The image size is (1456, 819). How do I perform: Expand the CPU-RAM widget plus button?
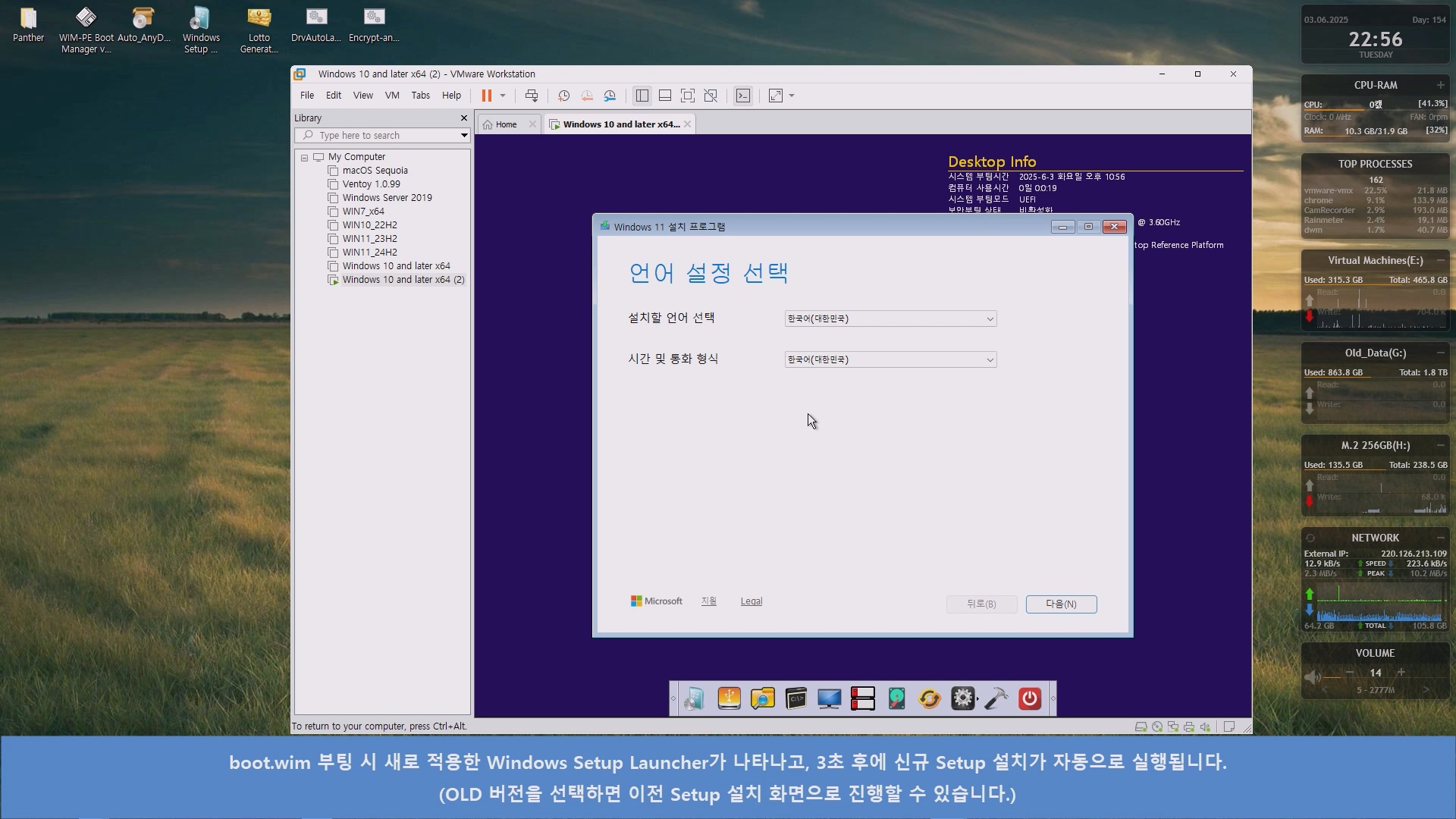[1440, 85]
